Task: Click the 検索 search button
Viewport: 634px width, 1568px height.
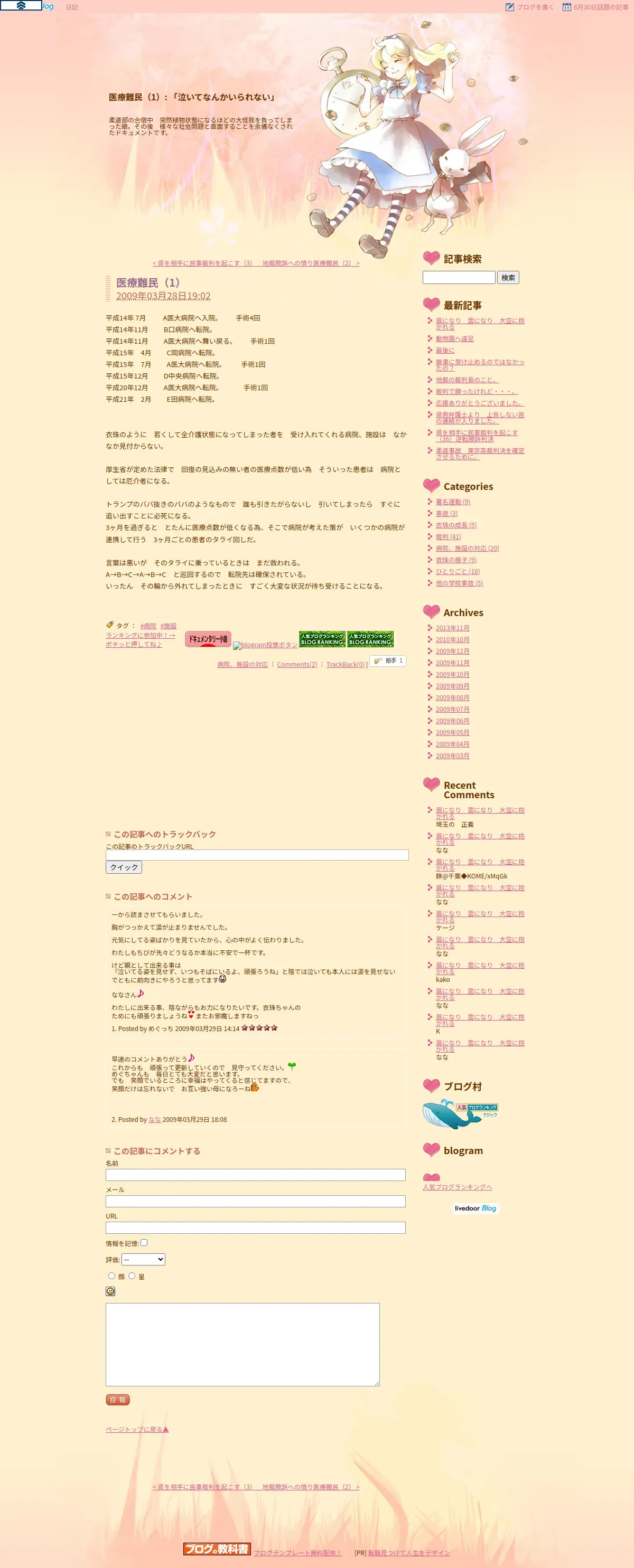Action: [508, 278]
